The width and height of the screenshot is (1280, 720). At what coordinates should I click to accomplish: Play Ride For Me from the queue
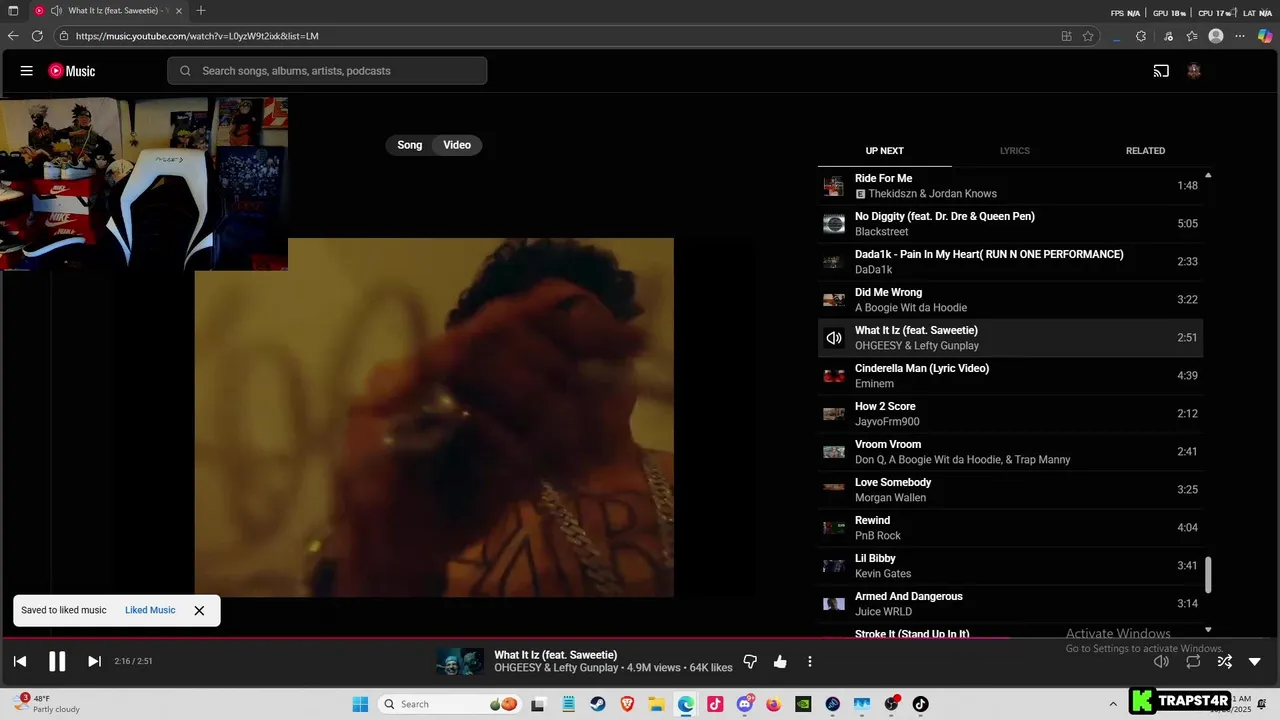1010,186
